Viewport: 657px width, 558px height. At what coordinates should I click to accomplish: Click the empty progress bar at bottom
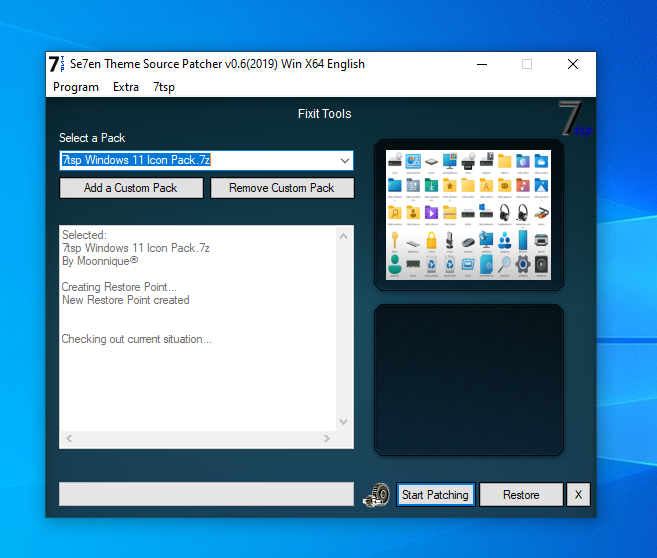[206, 494]
